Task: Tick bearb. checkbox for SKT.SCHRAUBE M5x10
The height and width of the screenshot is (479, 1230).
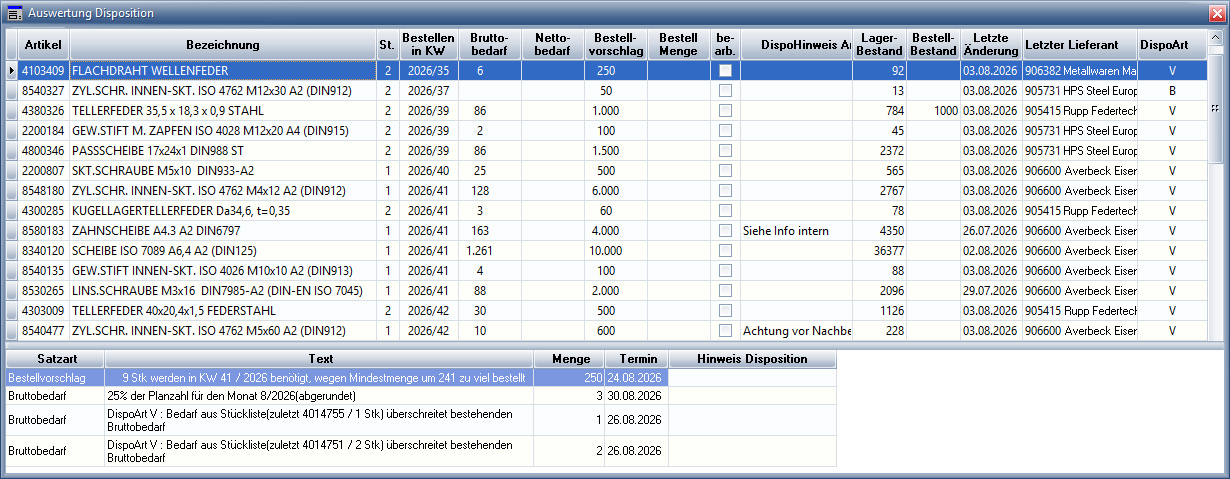Action: click(725, 171)
